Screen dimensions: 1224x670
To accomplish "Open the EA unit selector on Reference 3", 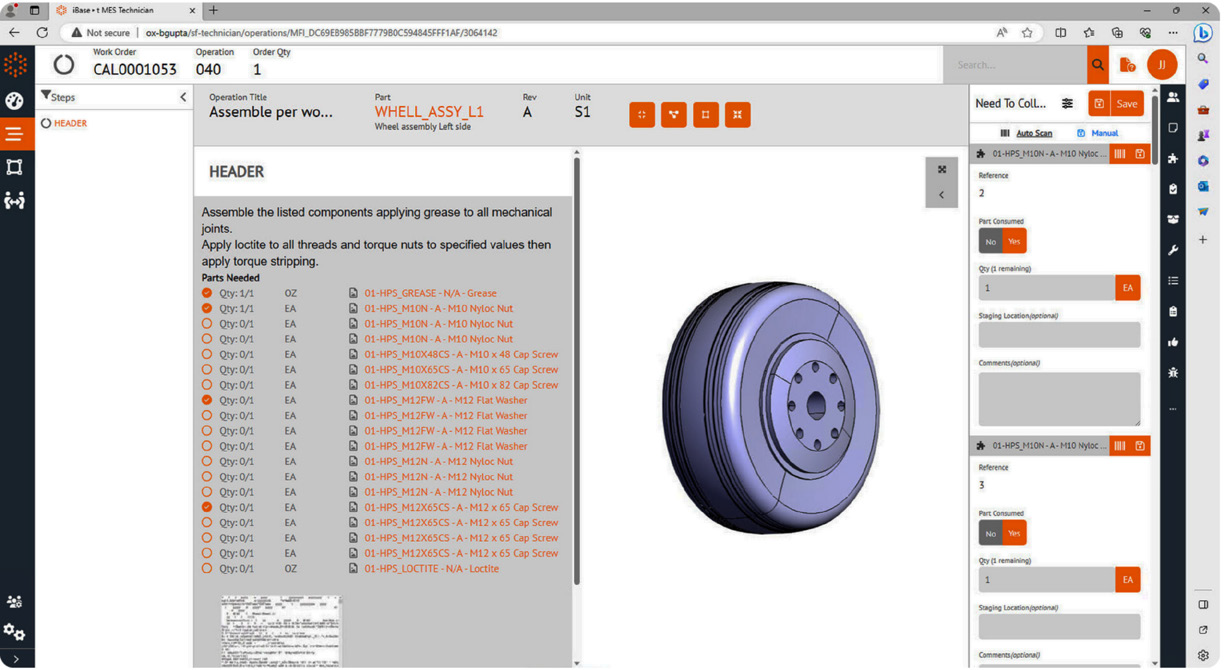I will 1128,580.
